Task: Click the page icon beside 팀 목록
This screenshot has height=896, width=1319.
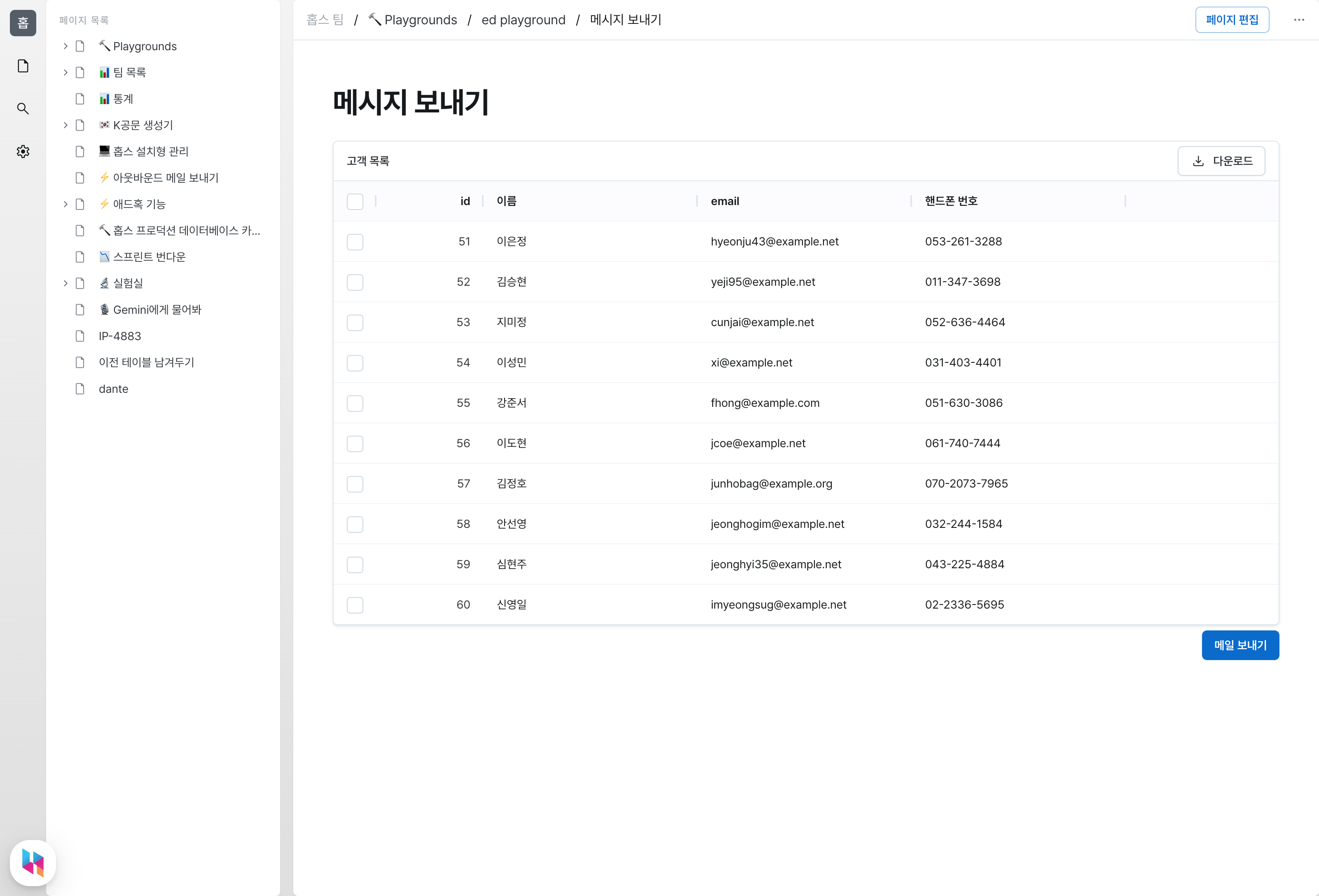Action: (x=80, y=72)
